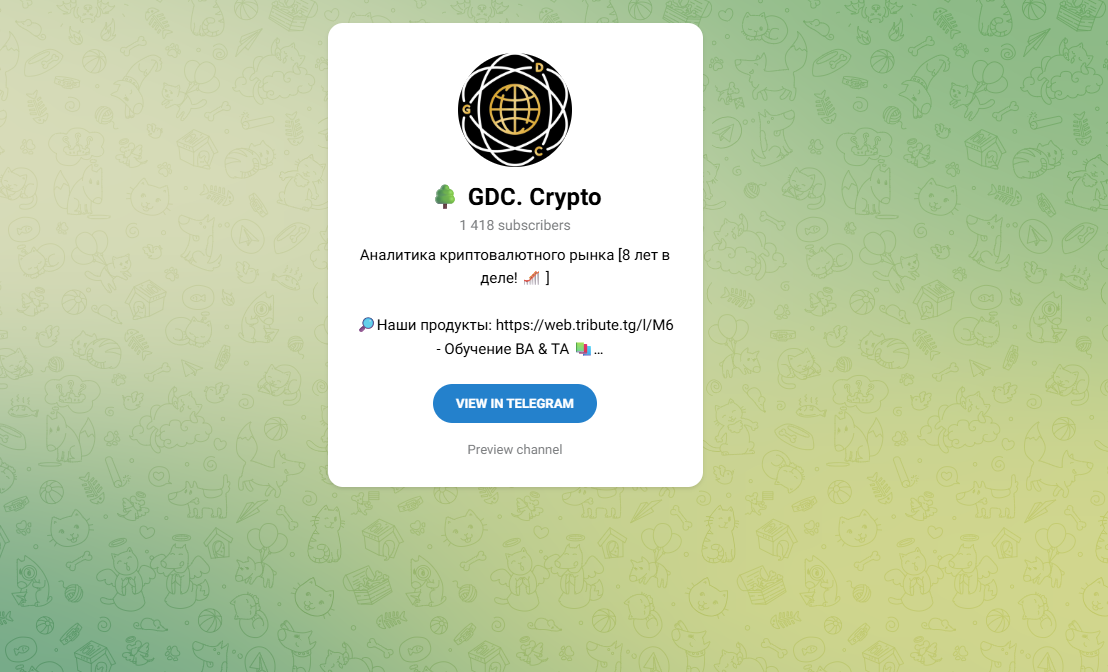Screen dimensions: 1108x672
Task: Click the rising chart emoji in the description
Action: click(531, 278)
